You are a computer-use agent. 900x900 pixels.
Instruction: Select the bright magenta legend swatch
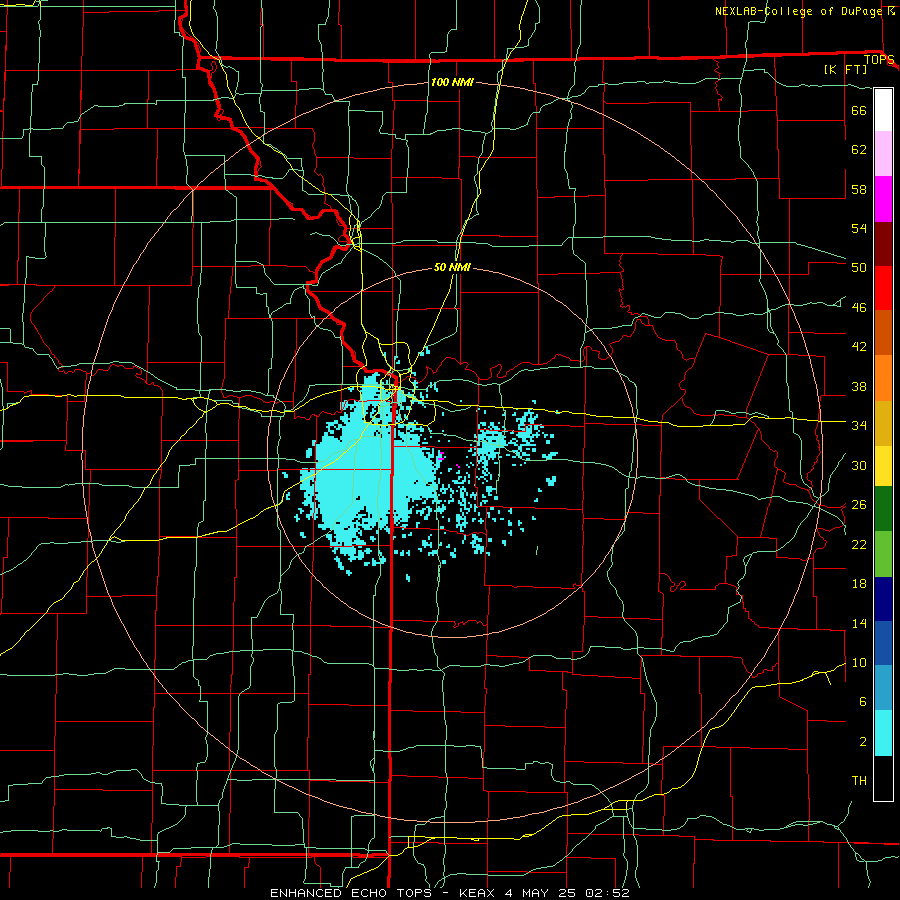883,199
